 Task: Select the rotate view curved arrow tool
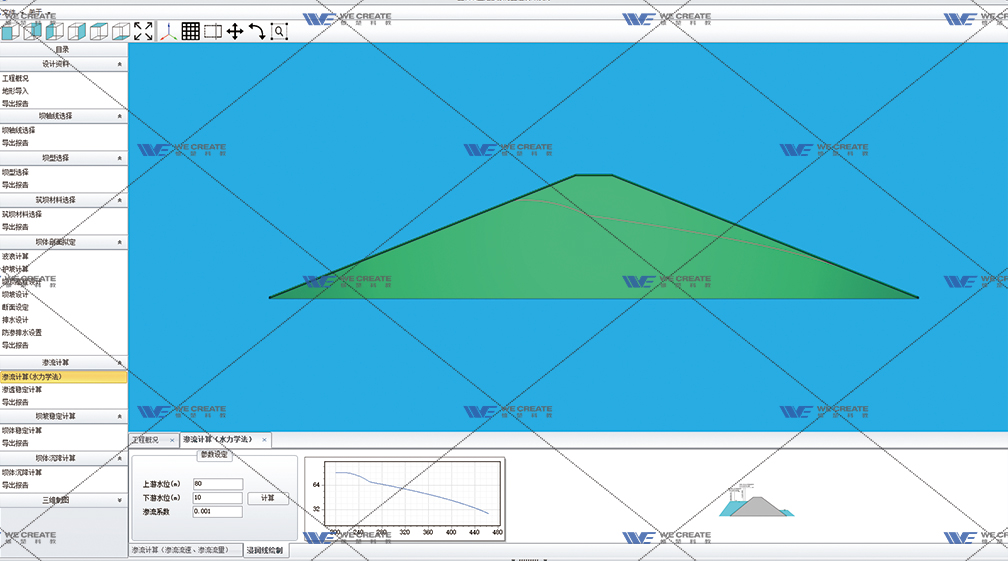[x=257, y=31]
